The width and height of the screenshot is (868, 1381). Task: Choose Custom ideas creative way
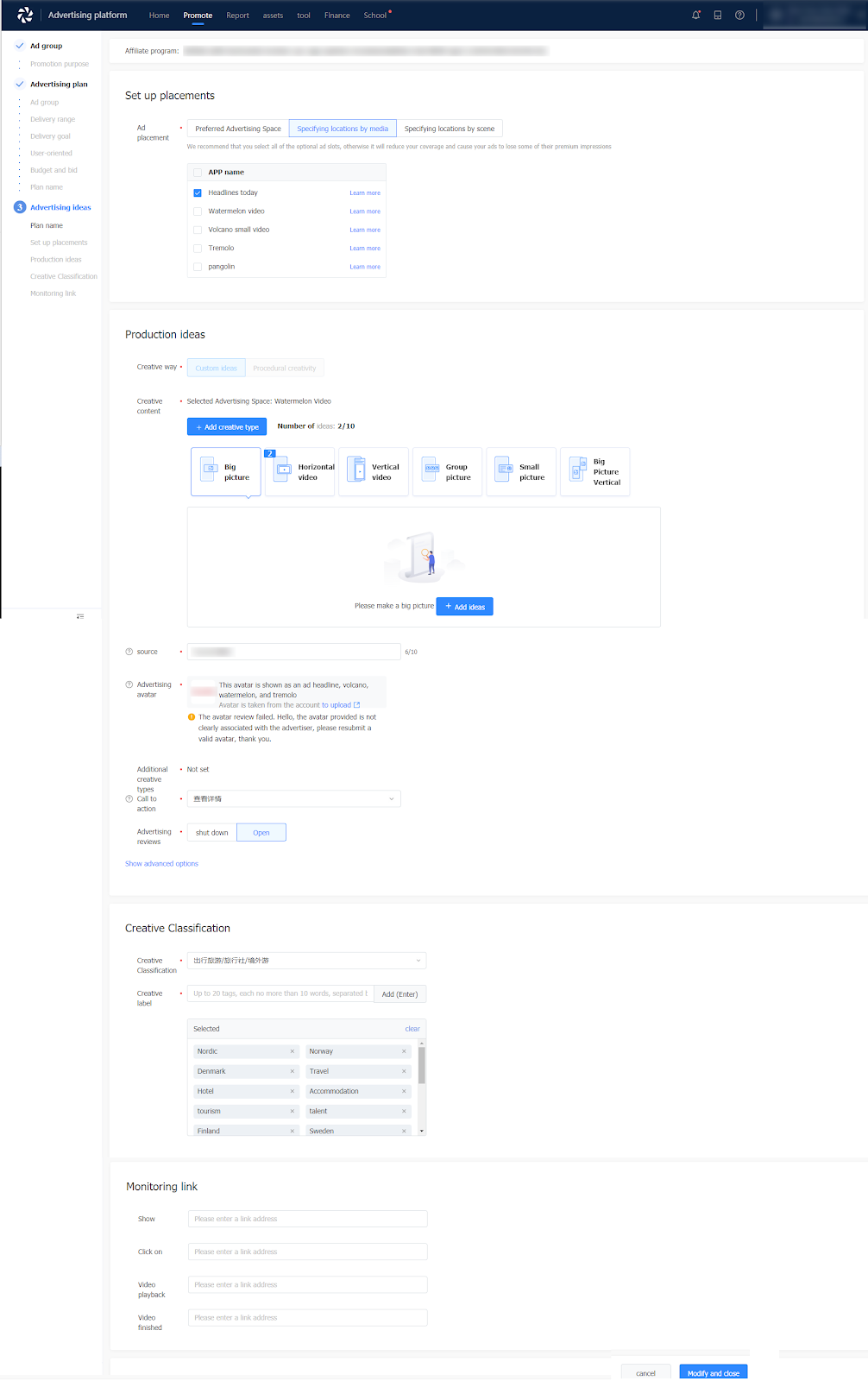(217, 368)
